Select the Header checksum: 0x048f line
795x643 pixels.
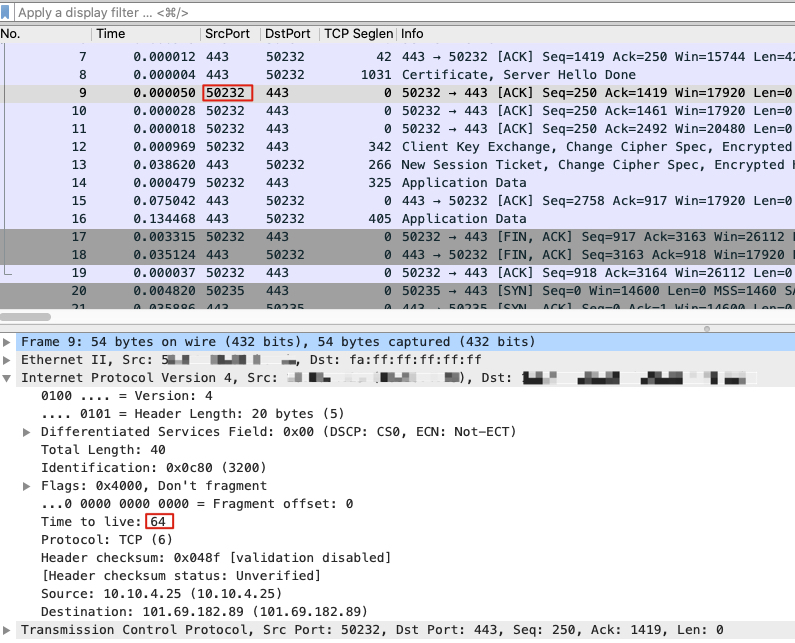[x=216, y=558]
